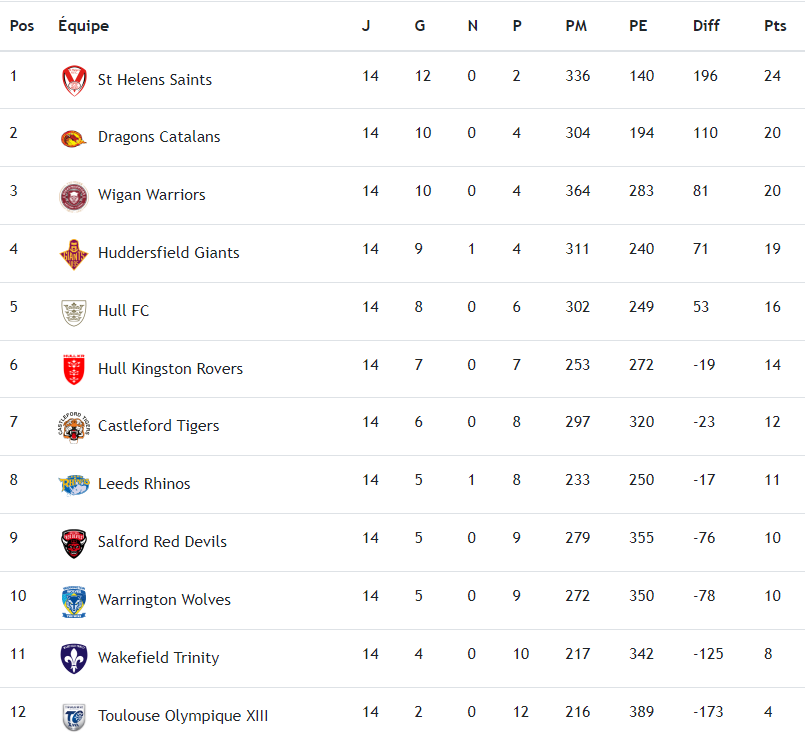805x740 pixels.
Task: Sort by the Diff column header
Action: tap(706, 26)
